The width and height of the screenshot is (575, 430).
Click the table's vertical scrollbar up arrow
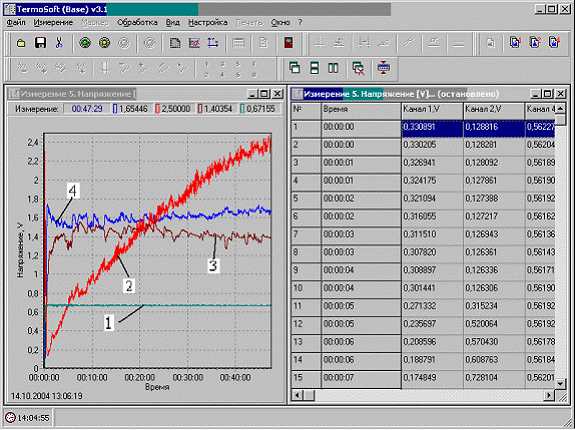click(x=560, y=109)
